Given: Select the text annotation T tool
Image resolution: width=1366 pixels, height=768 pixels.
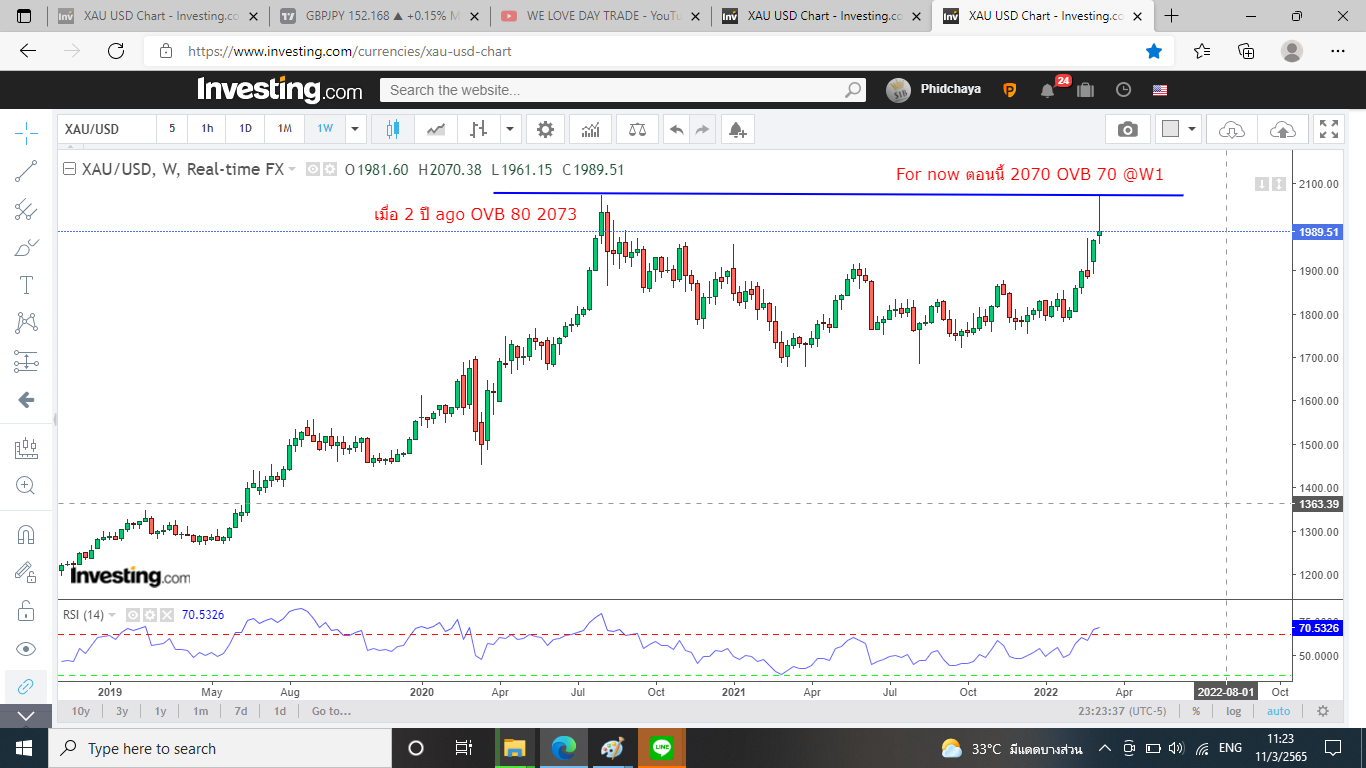Looking at the screenshot, I should 26,285.
